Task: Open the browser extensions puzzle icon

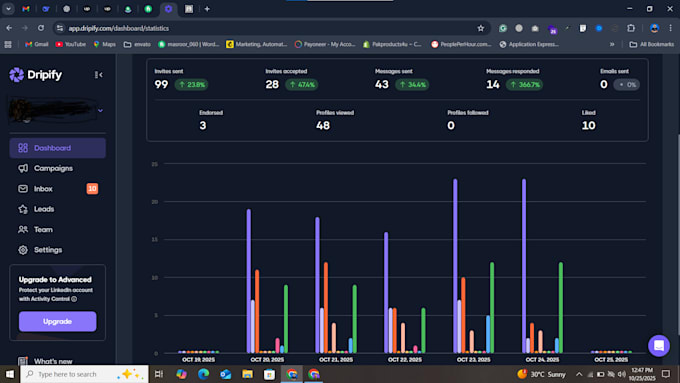Action: coord(631,28)
